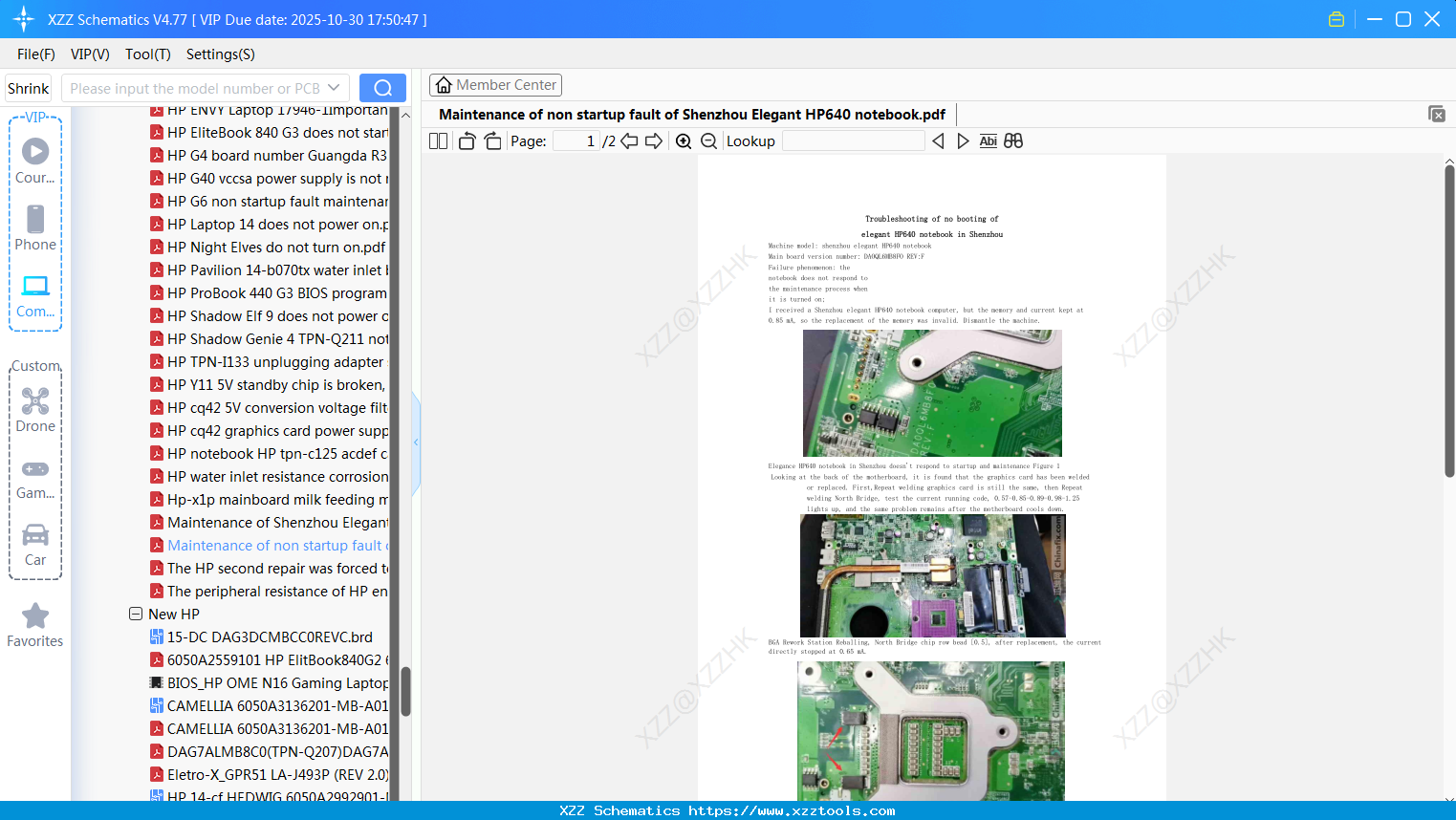Open the model number dropdown arrow
This screenshot has height=820, width=1456.
(x=334, y=88)
